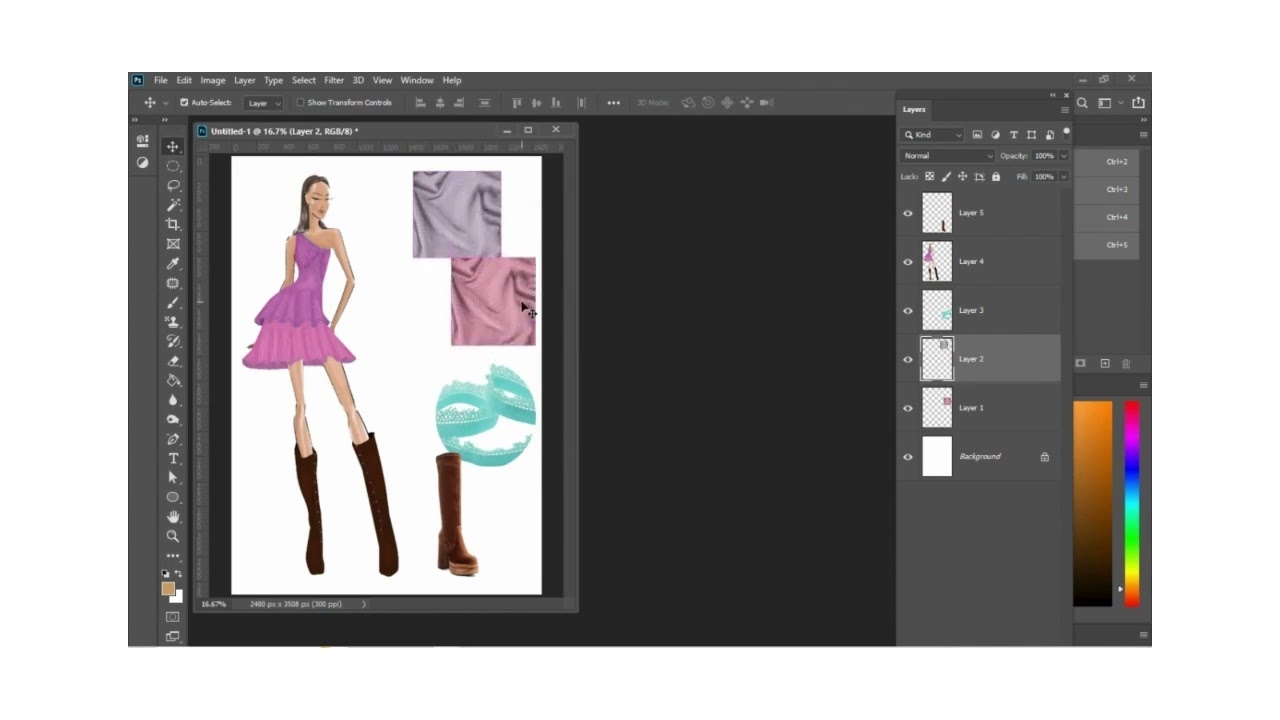Hide Layer 5 with eye icon
1280x720 pixels.
[x=908, y=213]
